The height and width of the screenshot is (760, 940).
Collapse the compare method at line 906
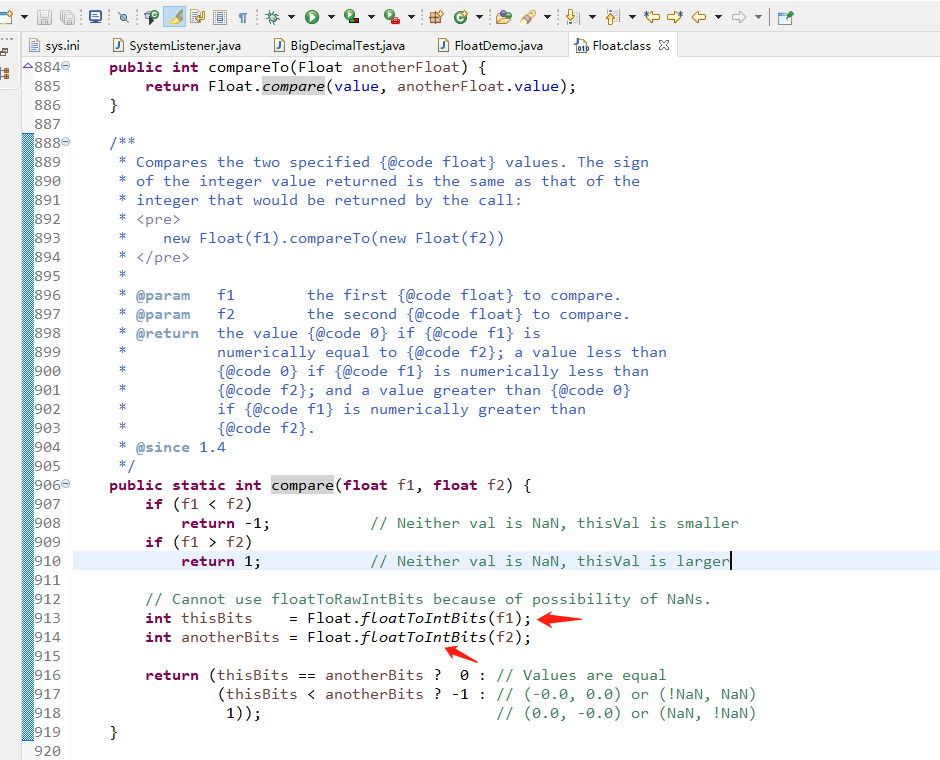[66, 483]
